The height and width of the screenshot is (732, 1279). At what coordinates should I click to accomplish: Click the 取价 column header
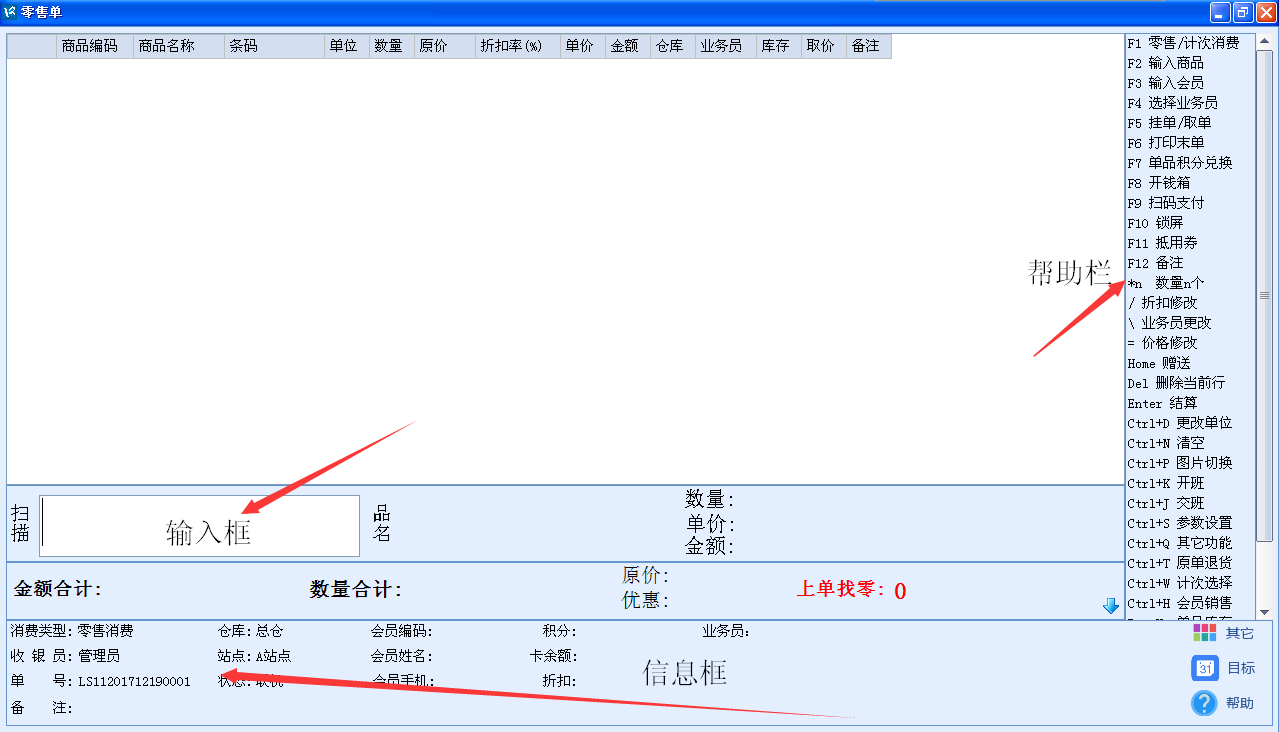tap(823, 46)
